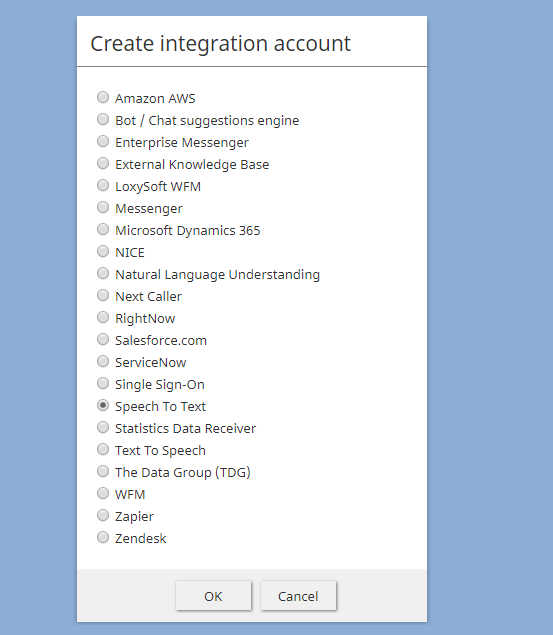The width and height of the screenshot is (553, 635).
Task: Pick the Text To Speech radio button
Action: (x=103, y=449)
